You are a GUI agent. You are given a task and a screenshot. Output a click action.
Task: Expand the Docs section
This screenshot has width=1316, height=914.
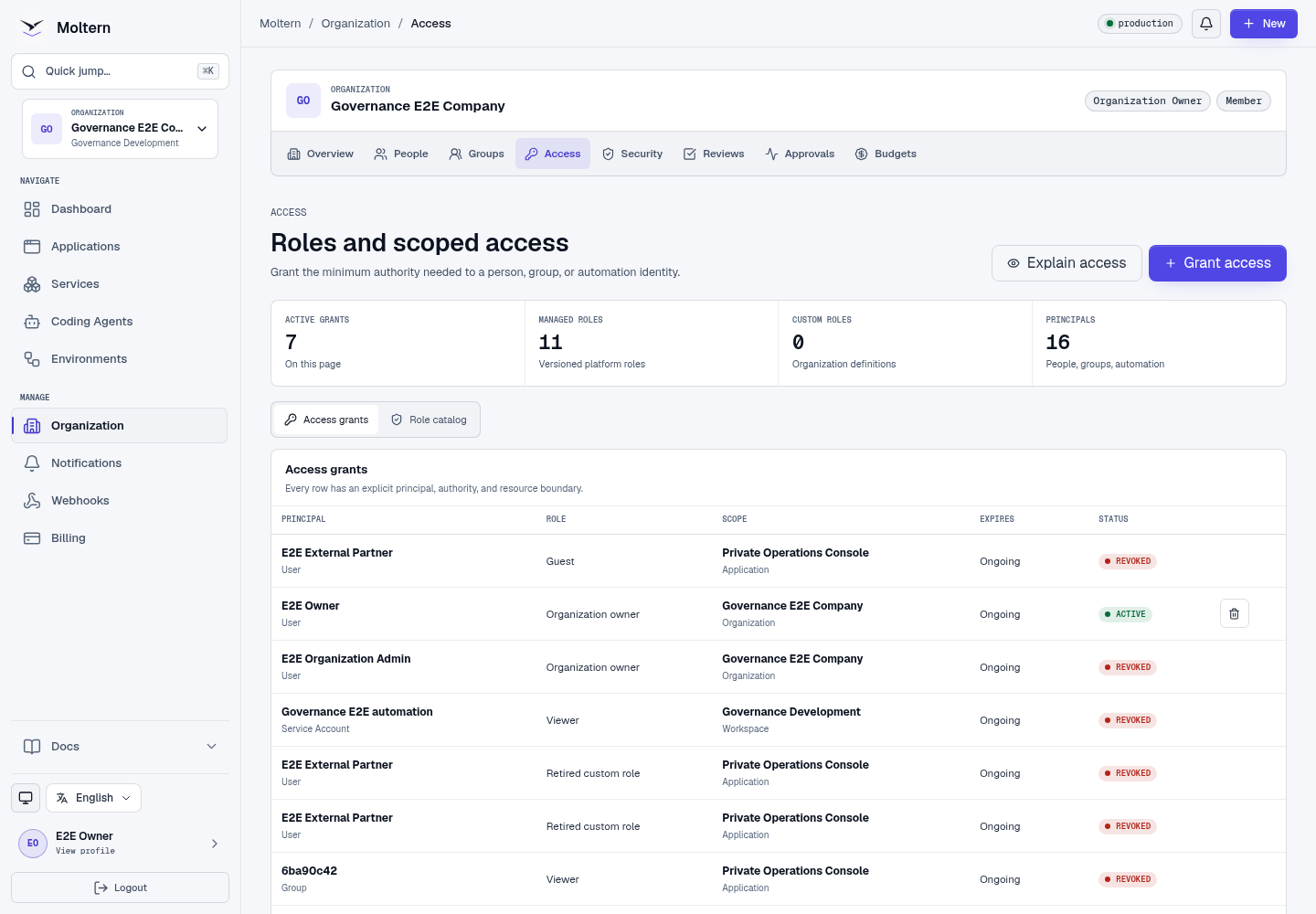coord(120,747)
